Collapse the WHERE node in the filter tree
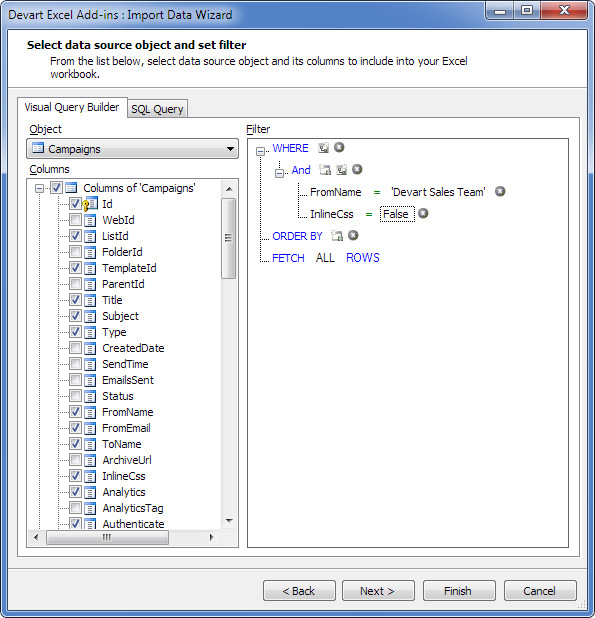This screenshot has height=618, width=595. (260, 151)
